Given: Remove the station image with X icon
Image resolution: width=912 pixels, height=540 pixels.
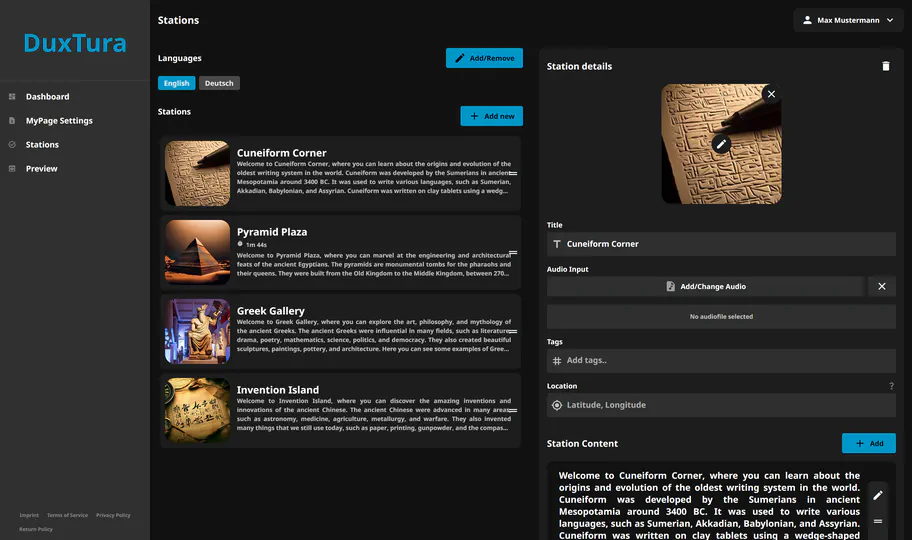Looking at the screenshot, I should (x=771, y=94).
